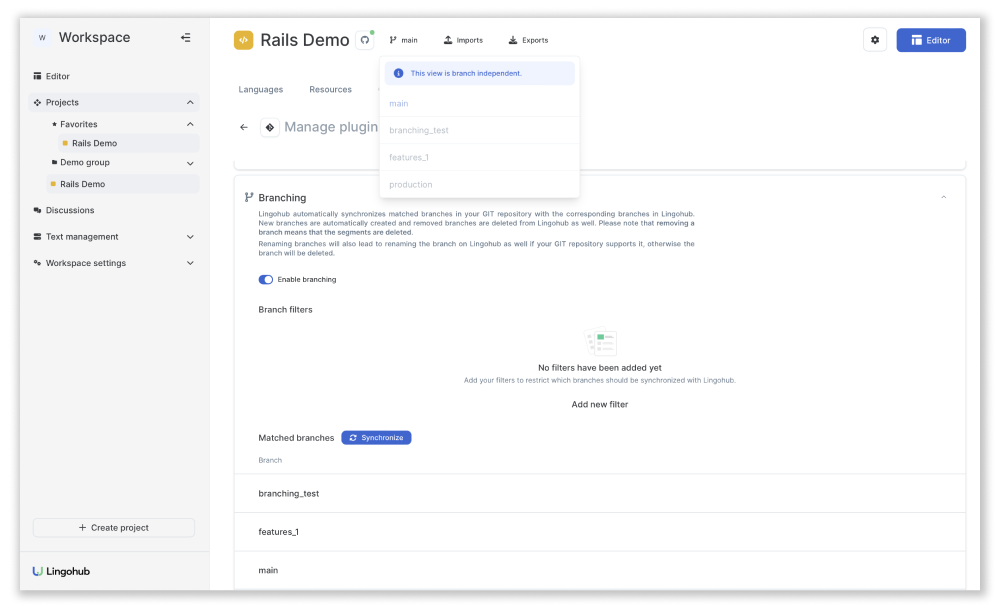Open Workspace settings menu item

(x=85, y=263)
